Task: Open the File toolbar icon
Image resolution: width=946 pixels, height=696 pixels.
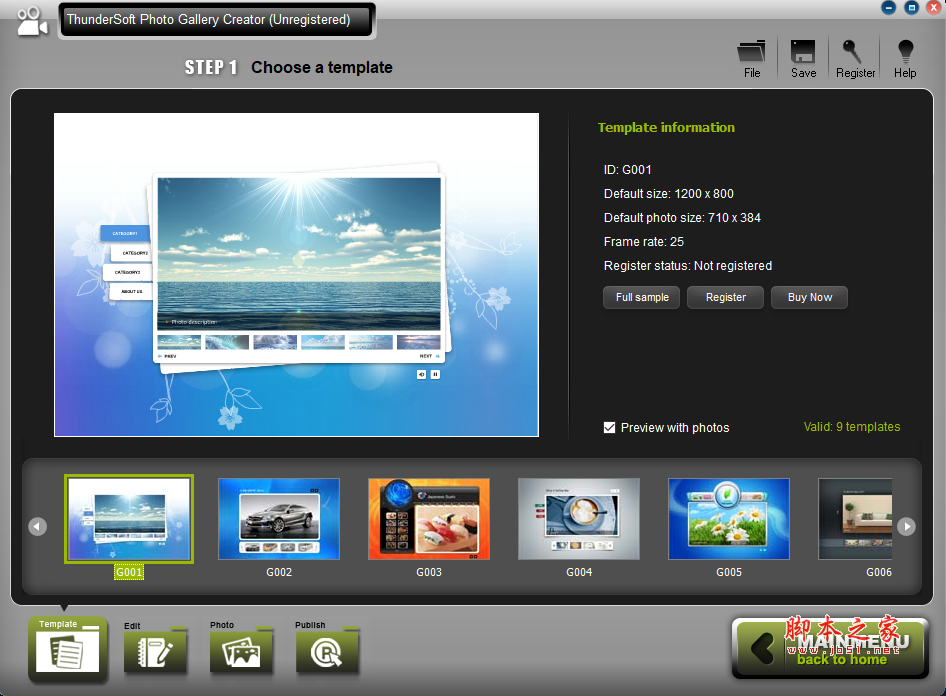Action: point(751,58)
